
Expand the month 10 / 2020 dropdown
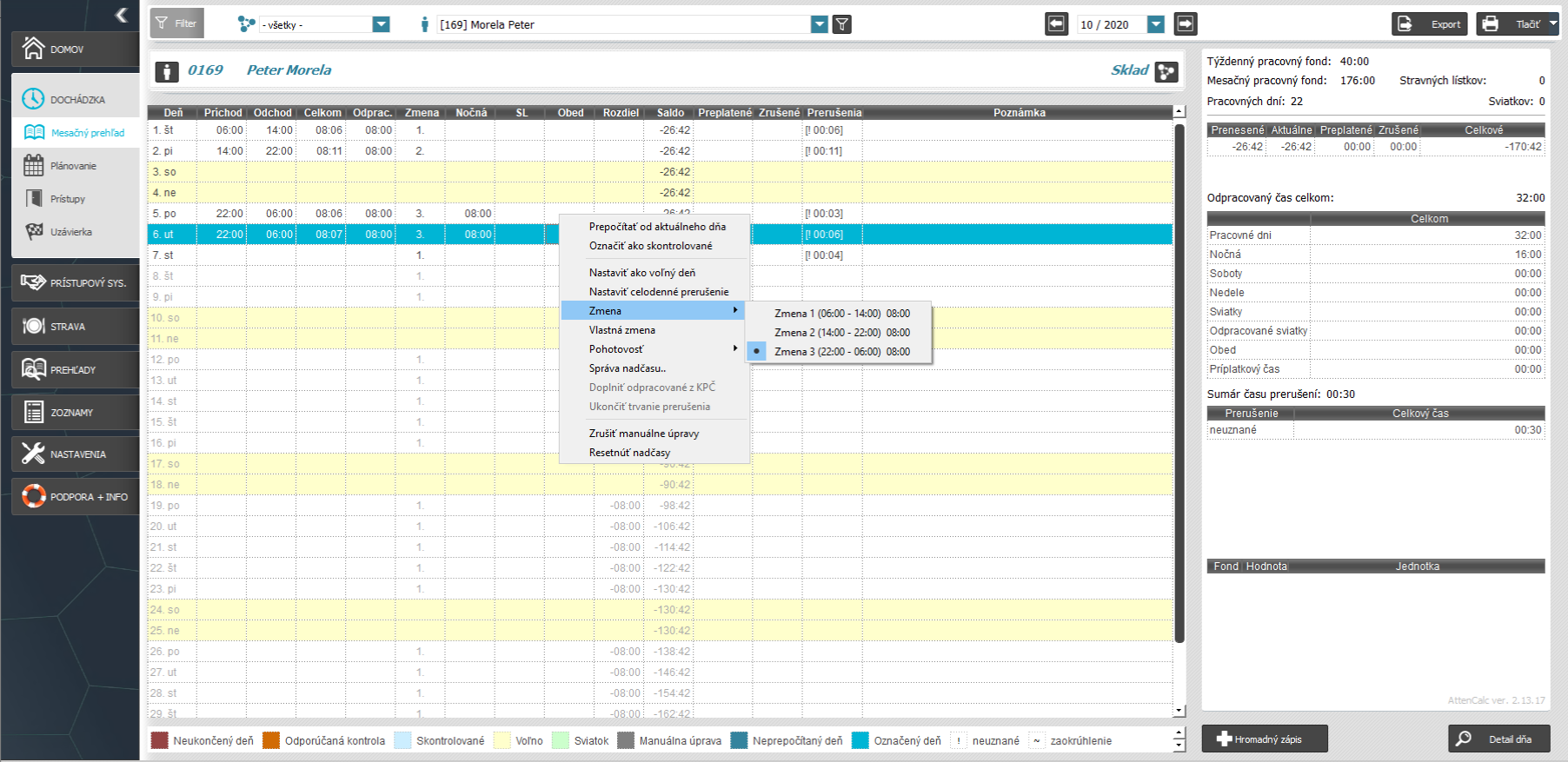click(x=1156, y=24)
